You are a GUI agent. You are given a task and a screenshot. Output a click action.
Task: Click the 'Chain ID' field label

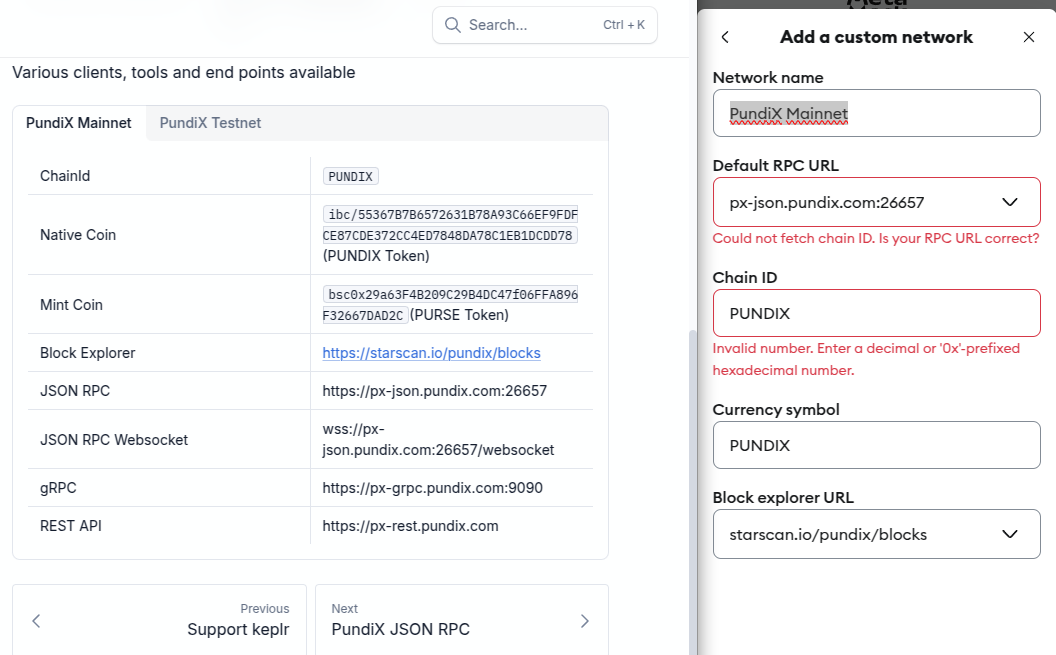click(745, 277)
